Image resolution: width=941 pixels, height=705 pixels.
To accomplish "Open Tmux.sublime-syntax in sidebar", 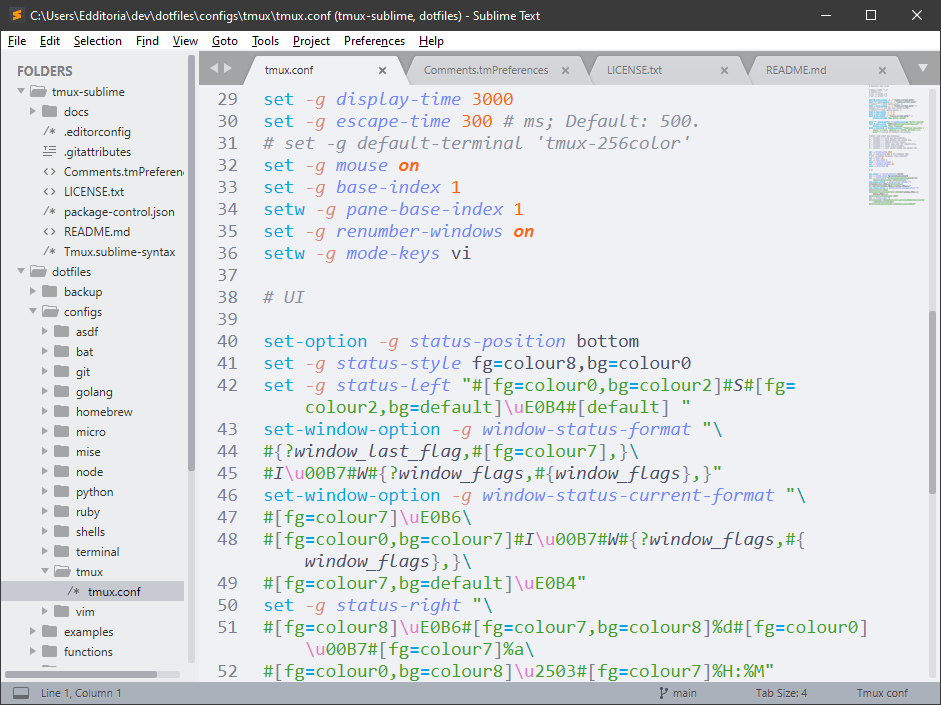I will (x=119, y=252).
